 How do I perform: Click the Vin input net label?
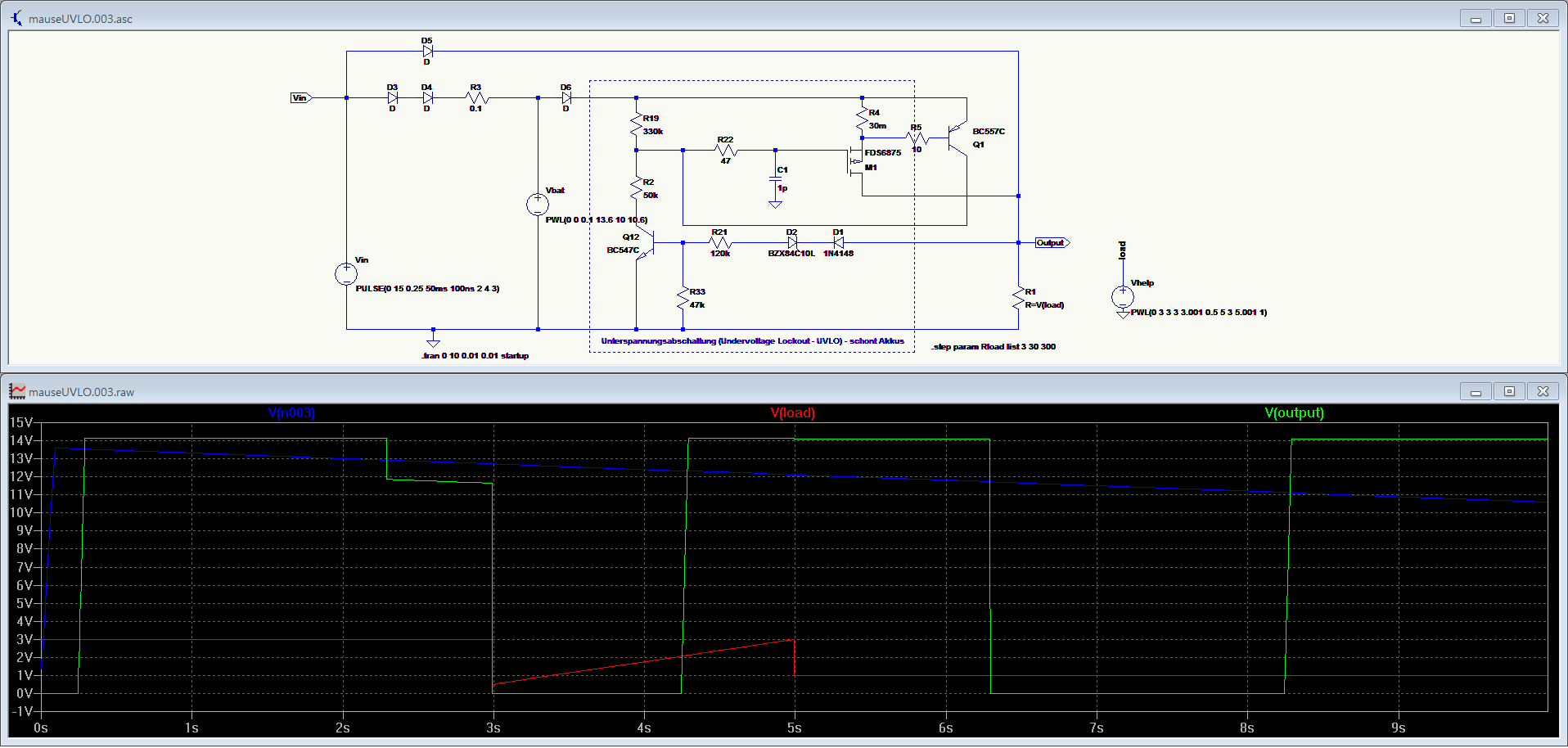pyautogui.click(x=300, y=98)
